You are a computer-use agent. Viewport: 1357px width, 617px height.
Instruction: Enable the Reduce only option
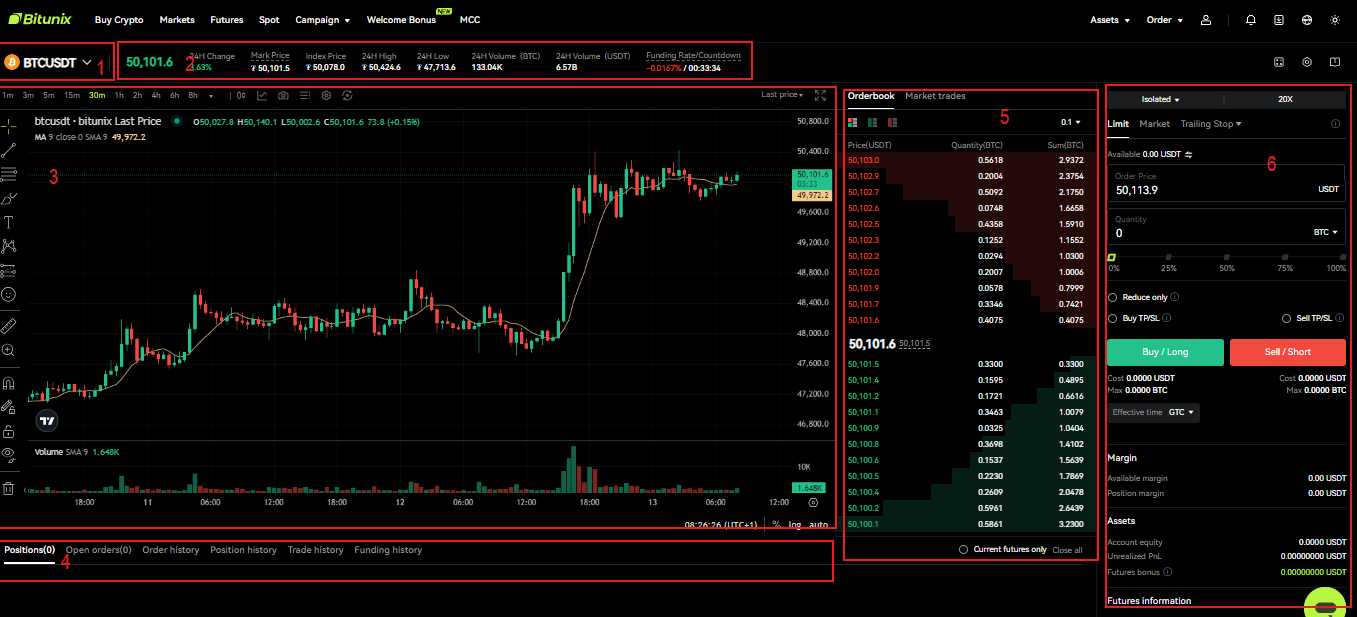[x=1113, y=297]
